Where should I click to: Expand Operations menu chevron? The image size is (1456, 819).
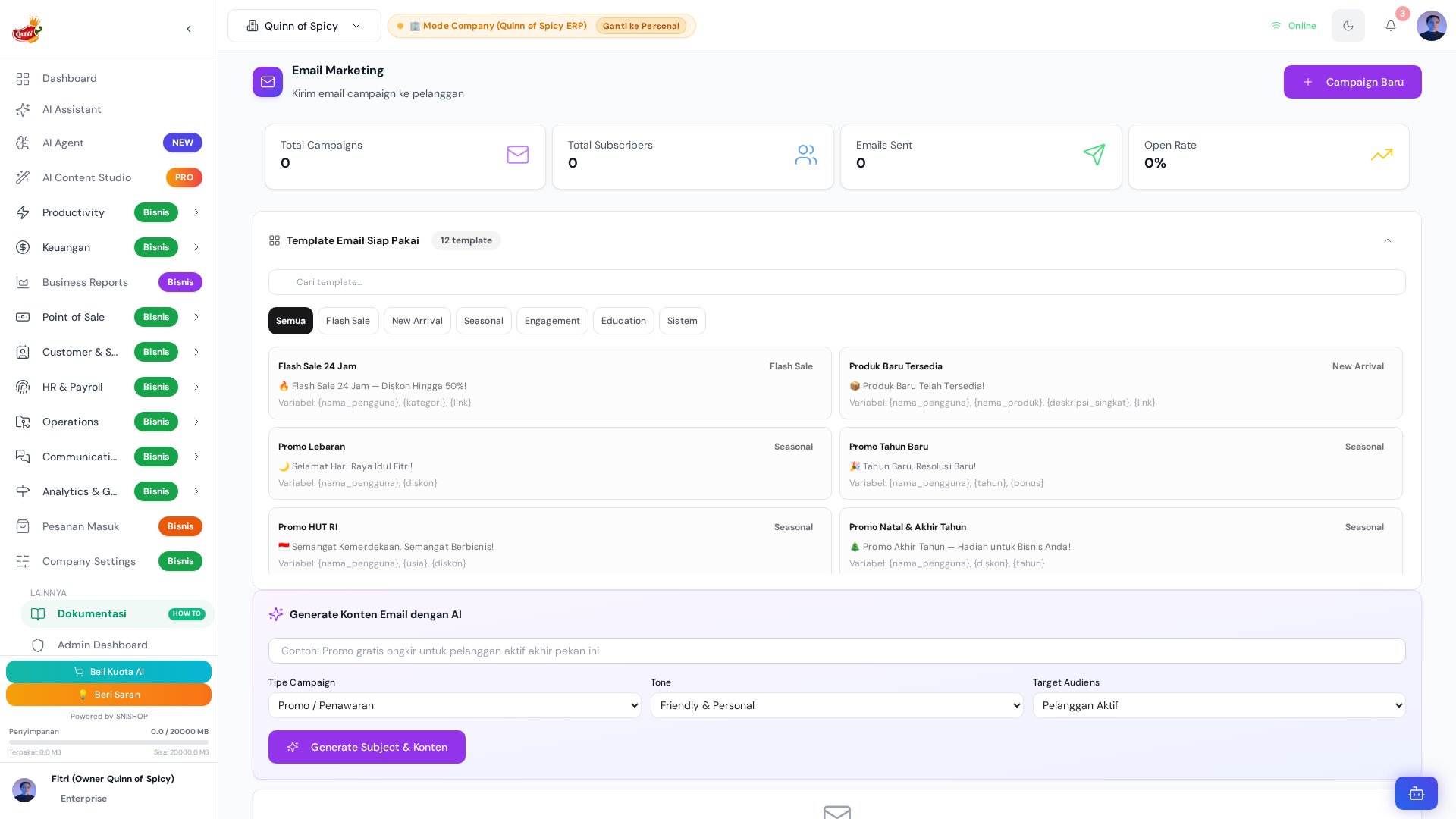(196, 422)
